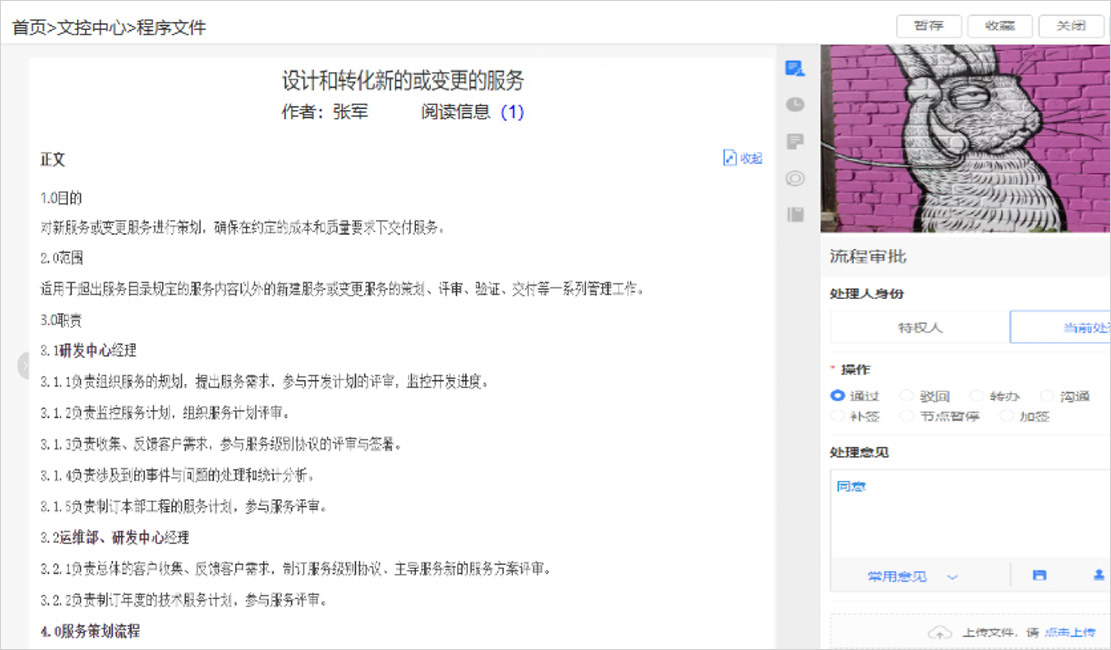
Task: Switch to the 特权人 identity tab
Action: point(919,327)
